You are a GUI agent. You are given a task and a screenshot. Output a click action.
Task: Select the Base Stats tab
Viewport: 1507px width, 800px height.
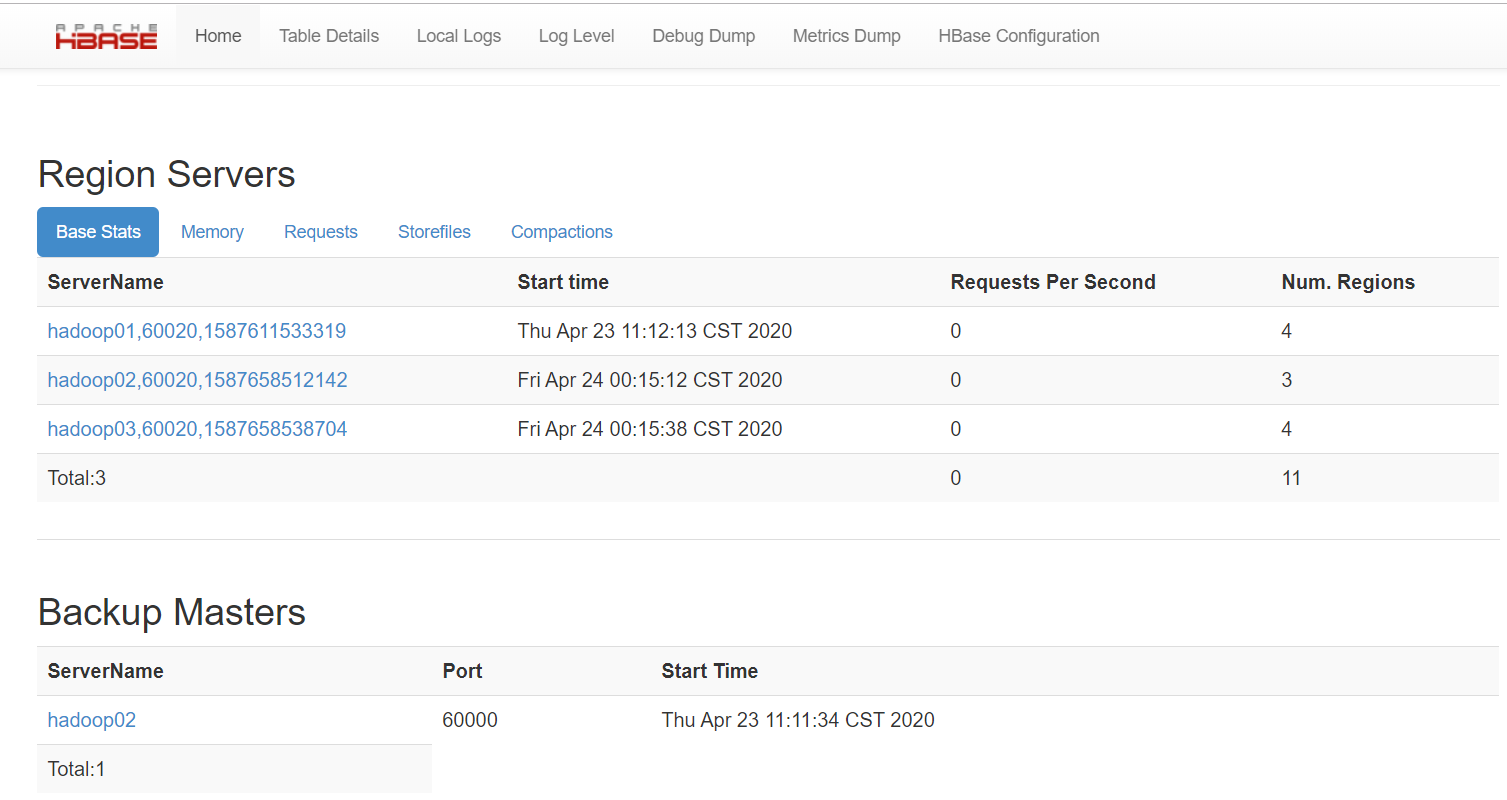[x=98, y=232]
